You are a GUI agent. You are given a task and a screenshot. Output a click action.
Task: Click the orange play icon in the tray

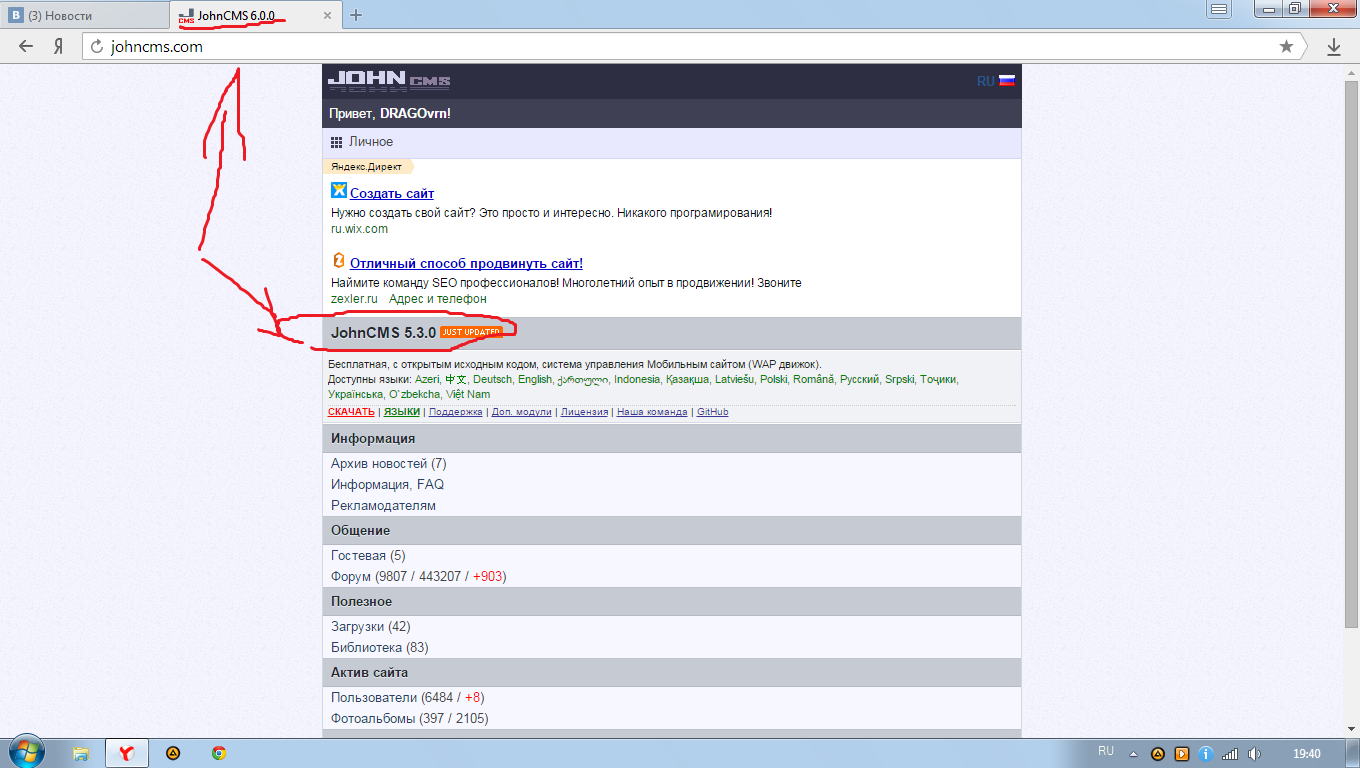click(x=1182, y=753)
